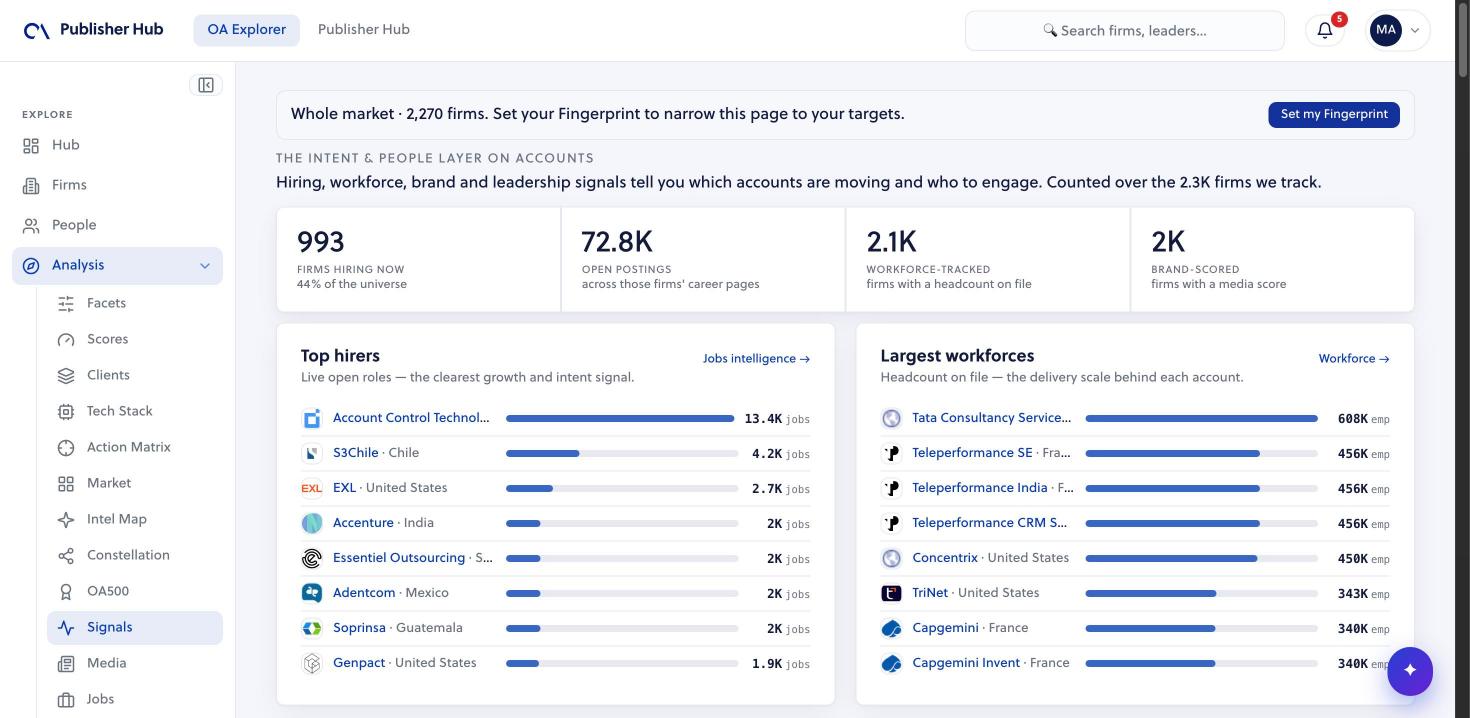
Task: Click the 2K Brand-Scored card
Action: pos(1272,260)
